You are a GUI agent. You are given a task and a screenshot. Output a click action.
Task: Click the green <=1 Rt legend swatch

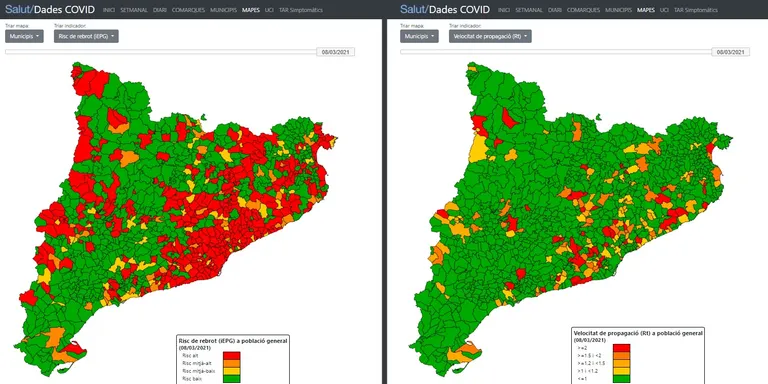tap(621, 379)
